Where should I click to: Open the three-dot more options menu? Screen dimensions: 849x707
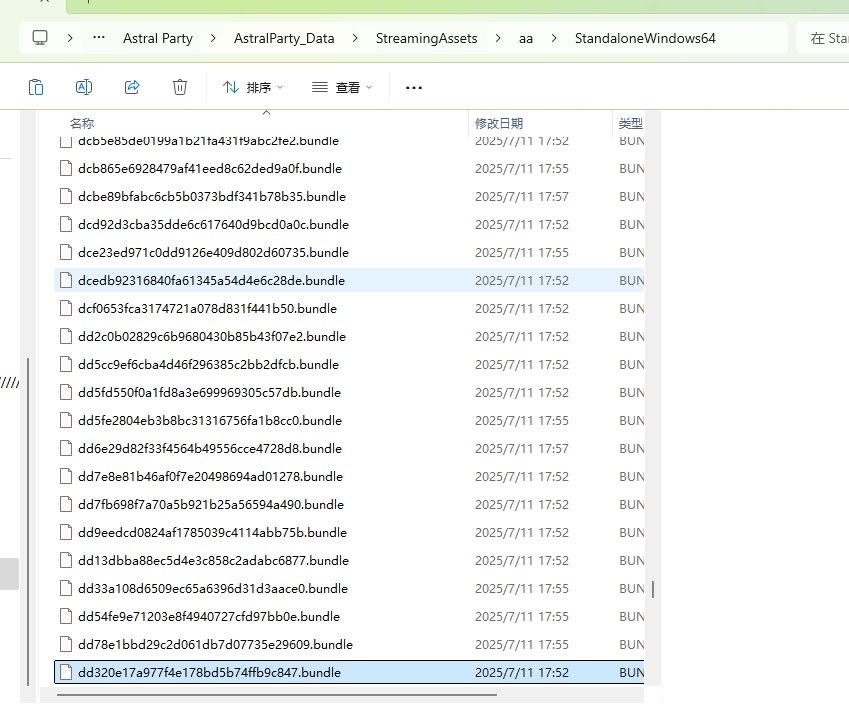point(414,87)
